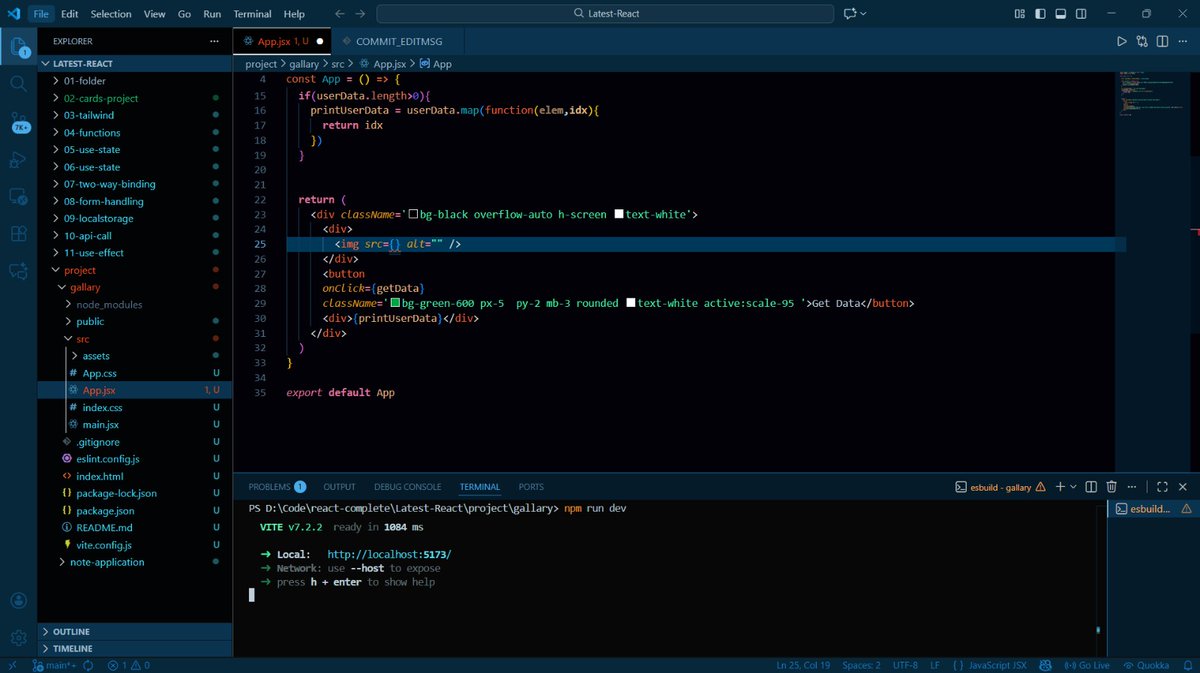Click text-white swatch on line 23
The width and height of the screenshot is (1200, 673).
click(x=619, y=214)
